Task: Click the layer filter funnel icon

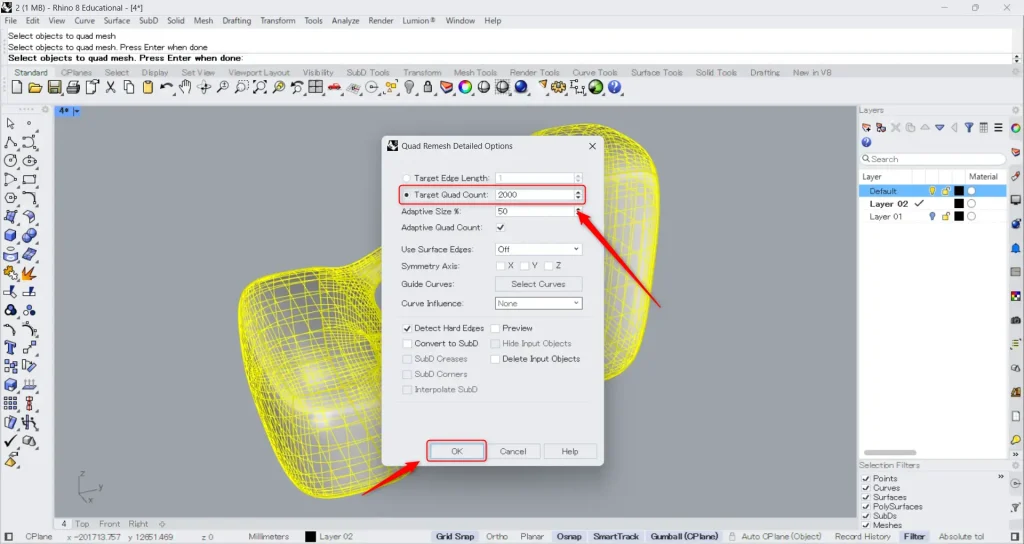Action: pos(969,127)
